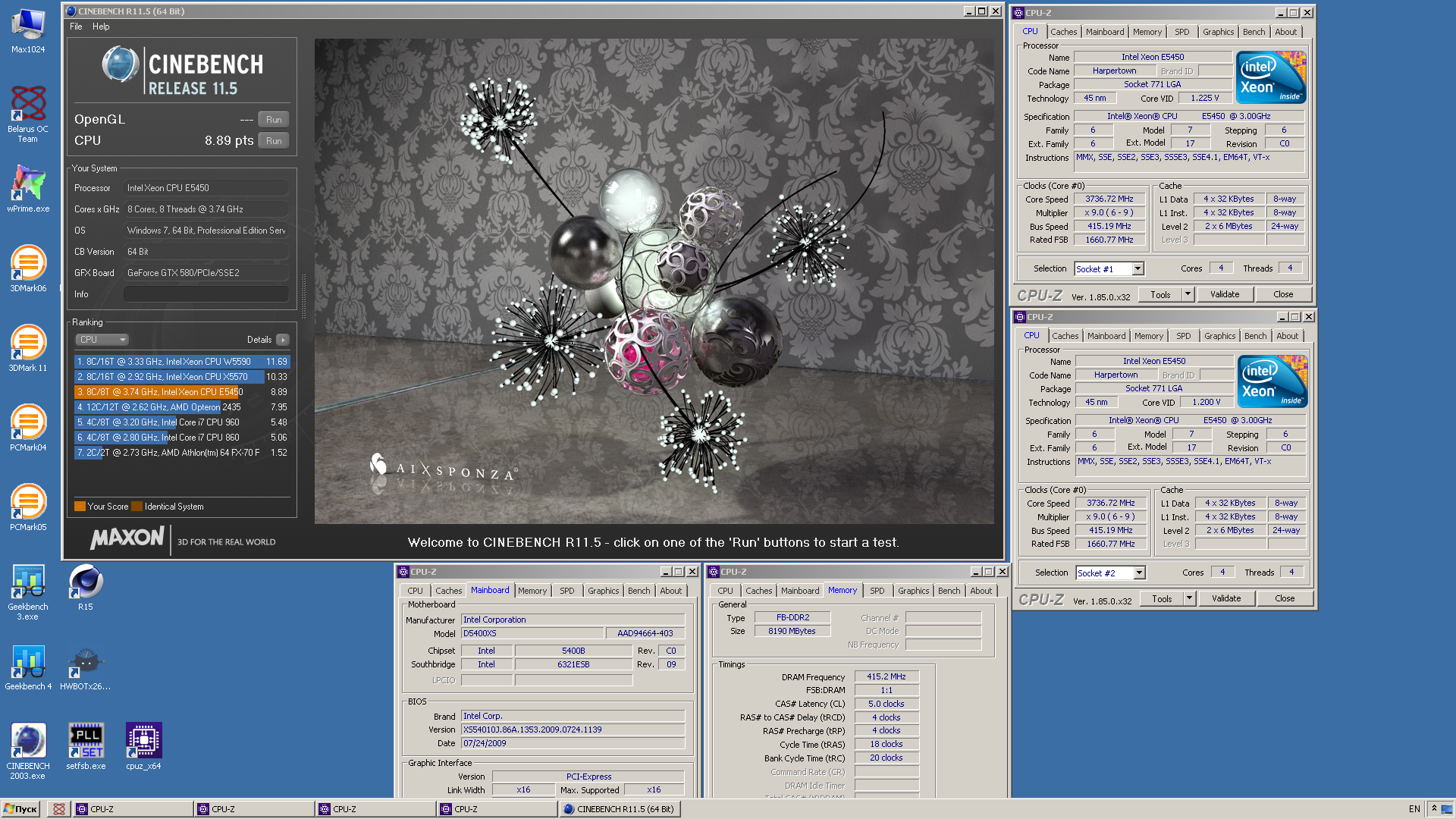Open the Belarus OC Team desktop shortcut
The width and height of the screenshot is (1456, 819).
[x=28, y=114]
